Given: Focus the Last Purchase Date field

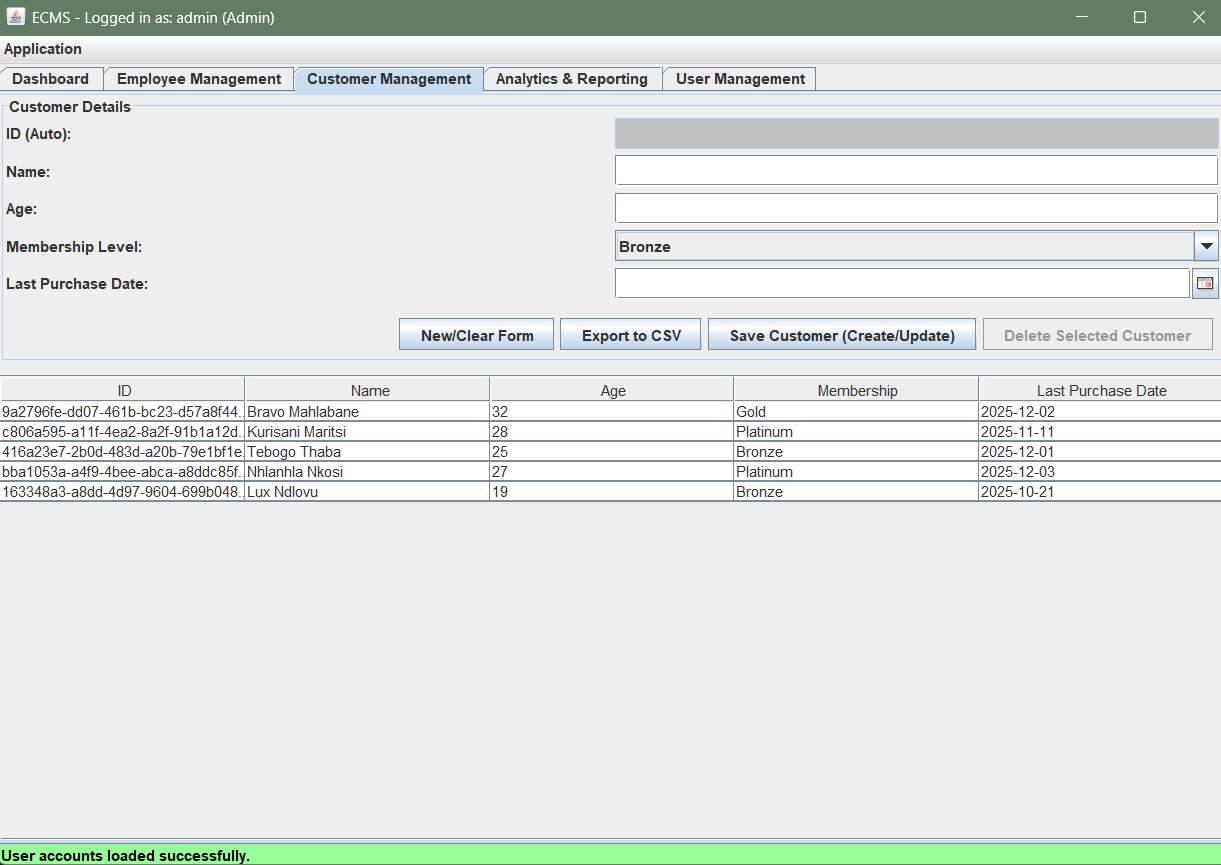Looking at the screenshot, I should (x=901, y=284).
